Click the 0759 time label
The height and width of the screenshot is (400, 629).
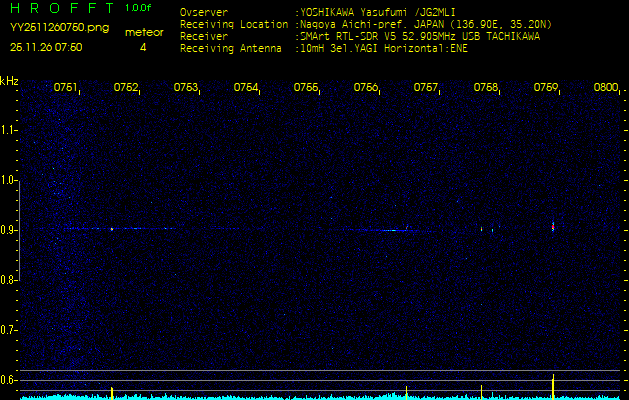(x=546, y=87)
